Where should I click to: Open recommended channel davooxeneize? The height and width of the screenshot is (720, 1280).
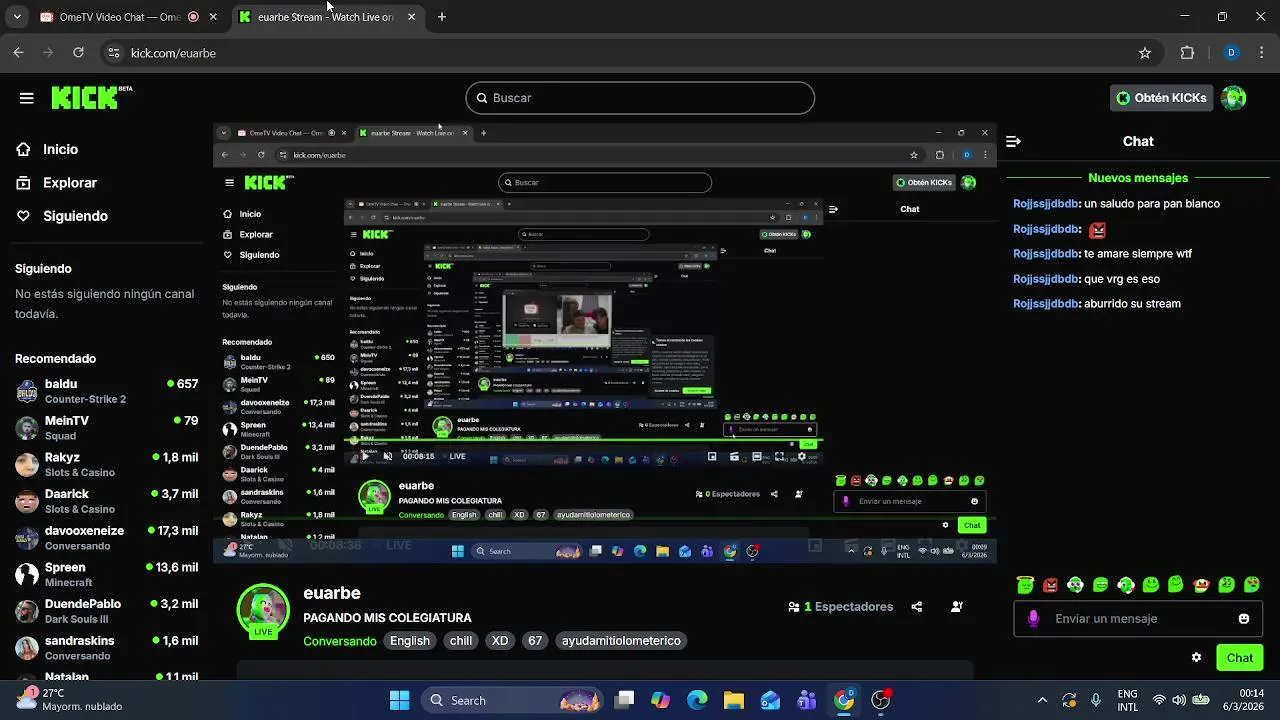(x=106, y=538)
